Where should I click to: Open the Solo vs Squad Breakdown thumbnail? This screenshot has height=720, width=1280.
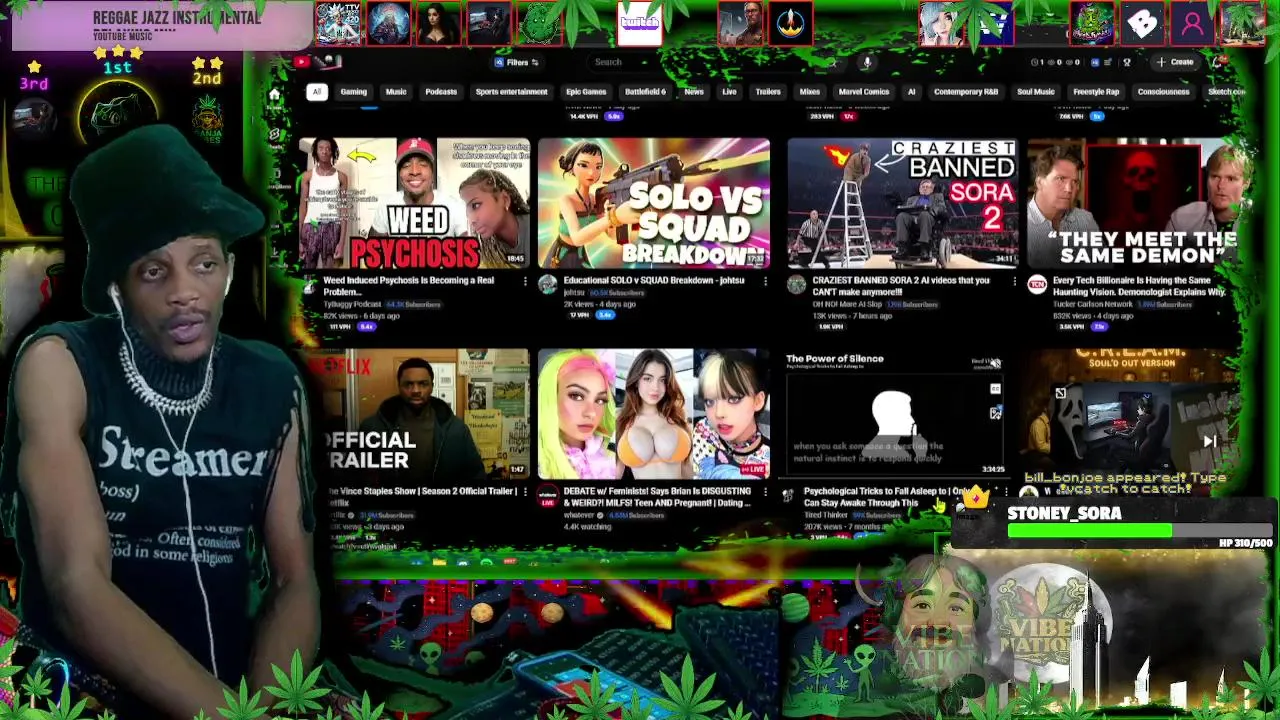point(654,203)
